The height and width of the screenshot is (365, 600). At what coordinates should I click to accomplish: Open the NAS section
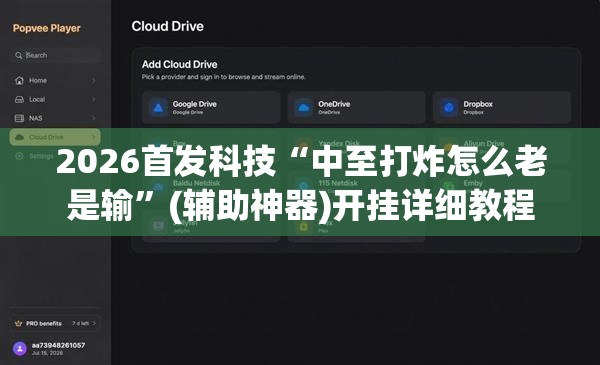click(x=55, y=118)
